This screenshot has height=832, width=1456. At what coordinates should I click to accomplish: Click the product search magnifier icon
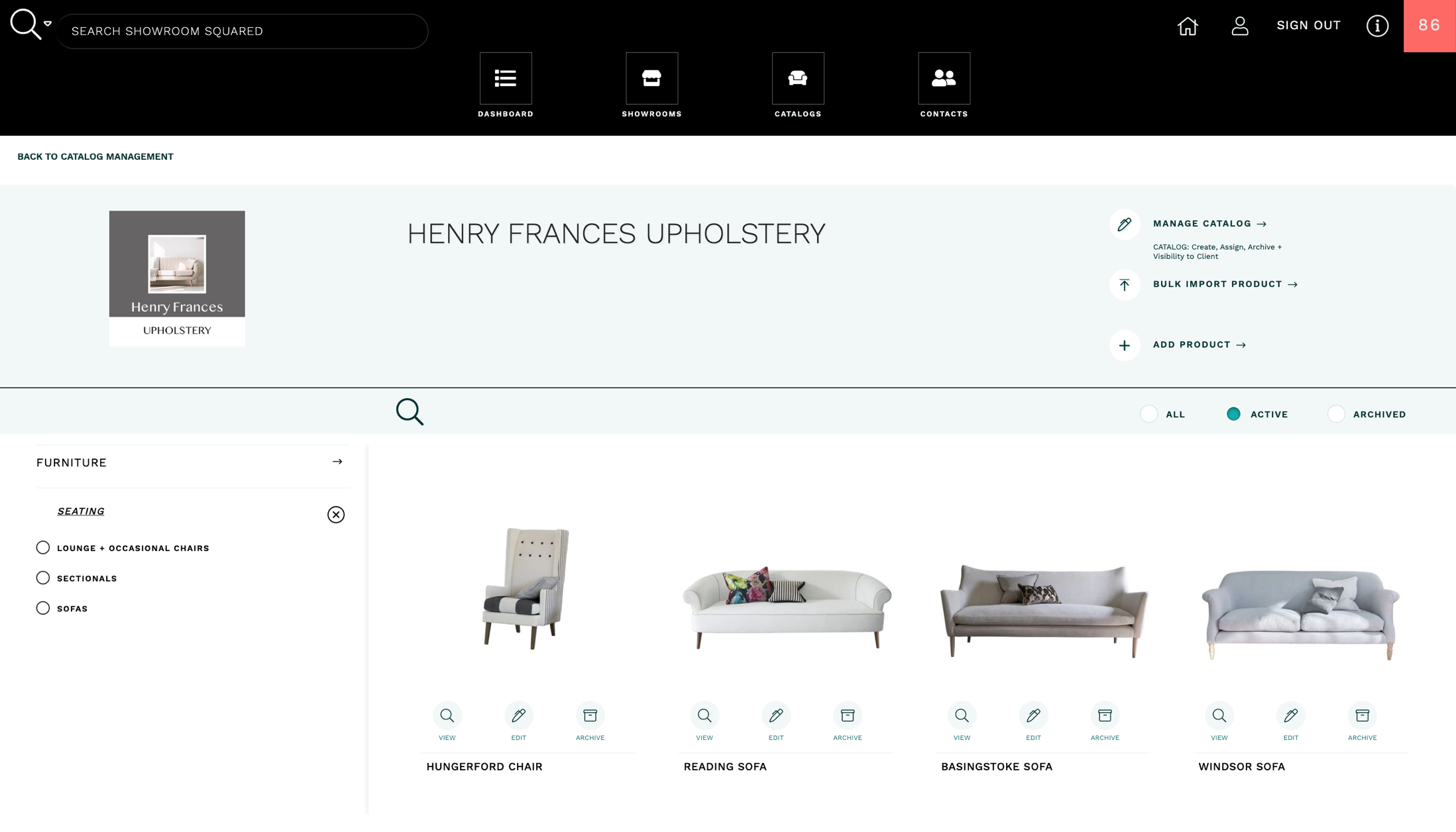pyautogui.click(x=410, y=411)
